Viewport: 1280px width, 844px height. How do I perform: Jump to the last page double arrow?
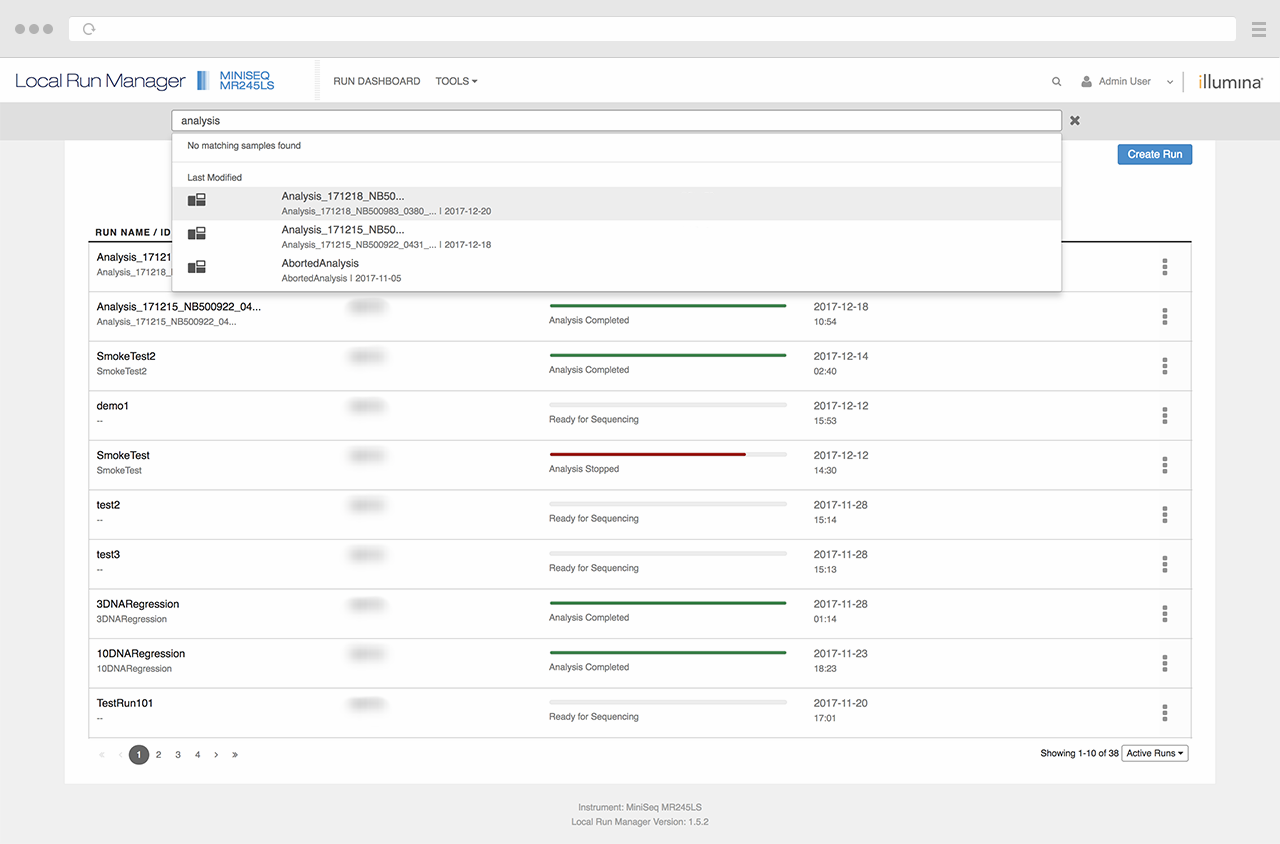coord(235,755)
